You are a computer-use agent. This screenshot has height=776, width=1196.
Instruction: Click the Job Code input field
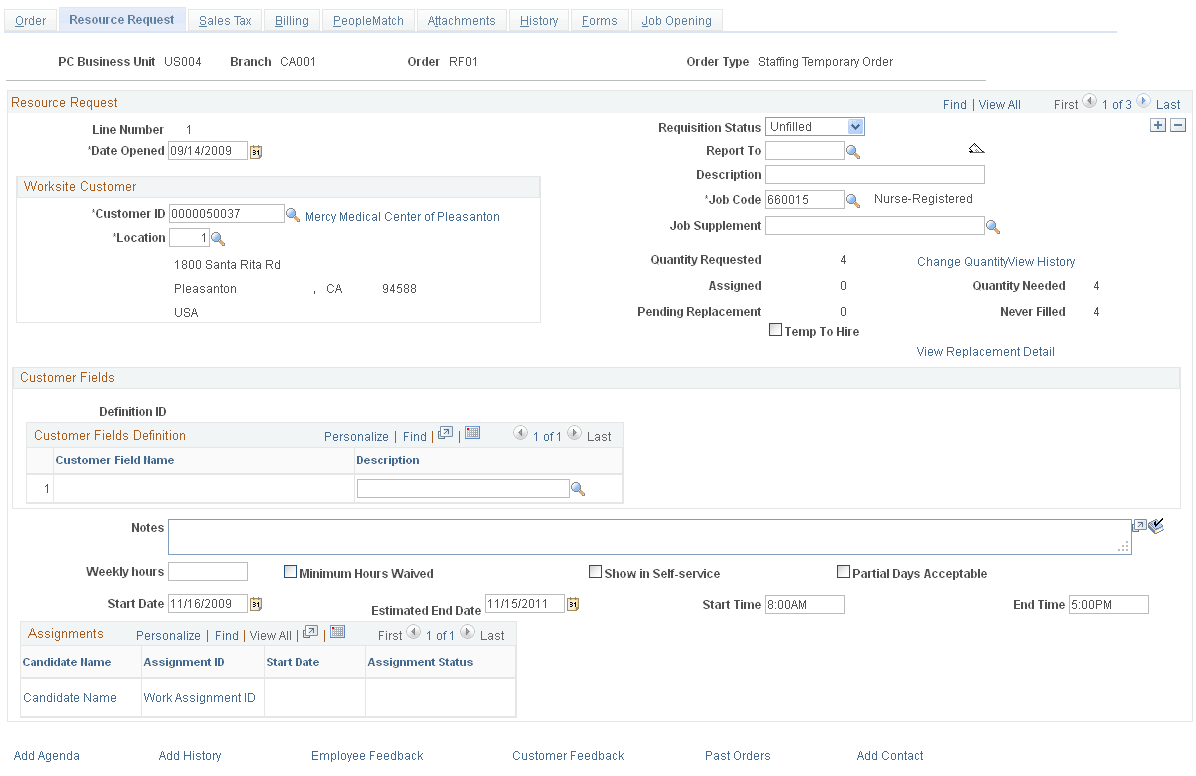[805, 200]
